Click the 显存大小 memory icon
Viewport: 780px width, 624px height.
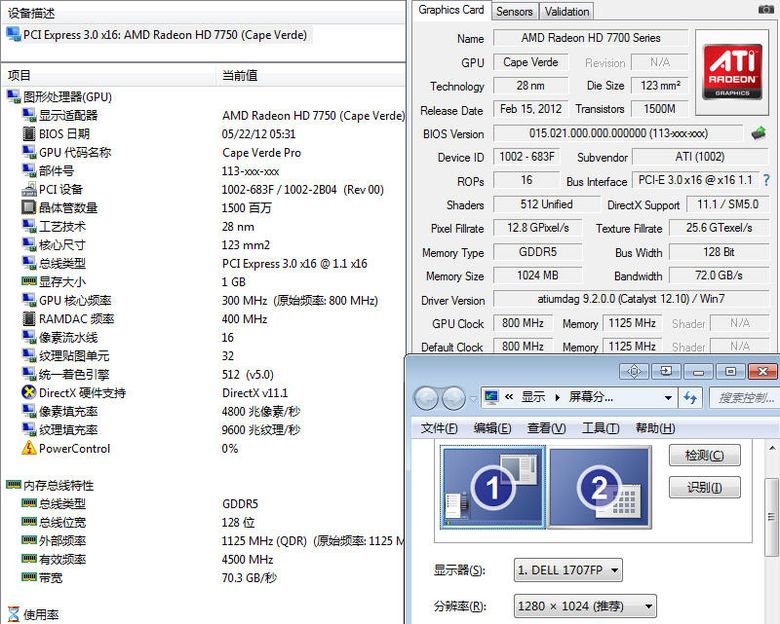pyautogui.click(x=29, y=281)
